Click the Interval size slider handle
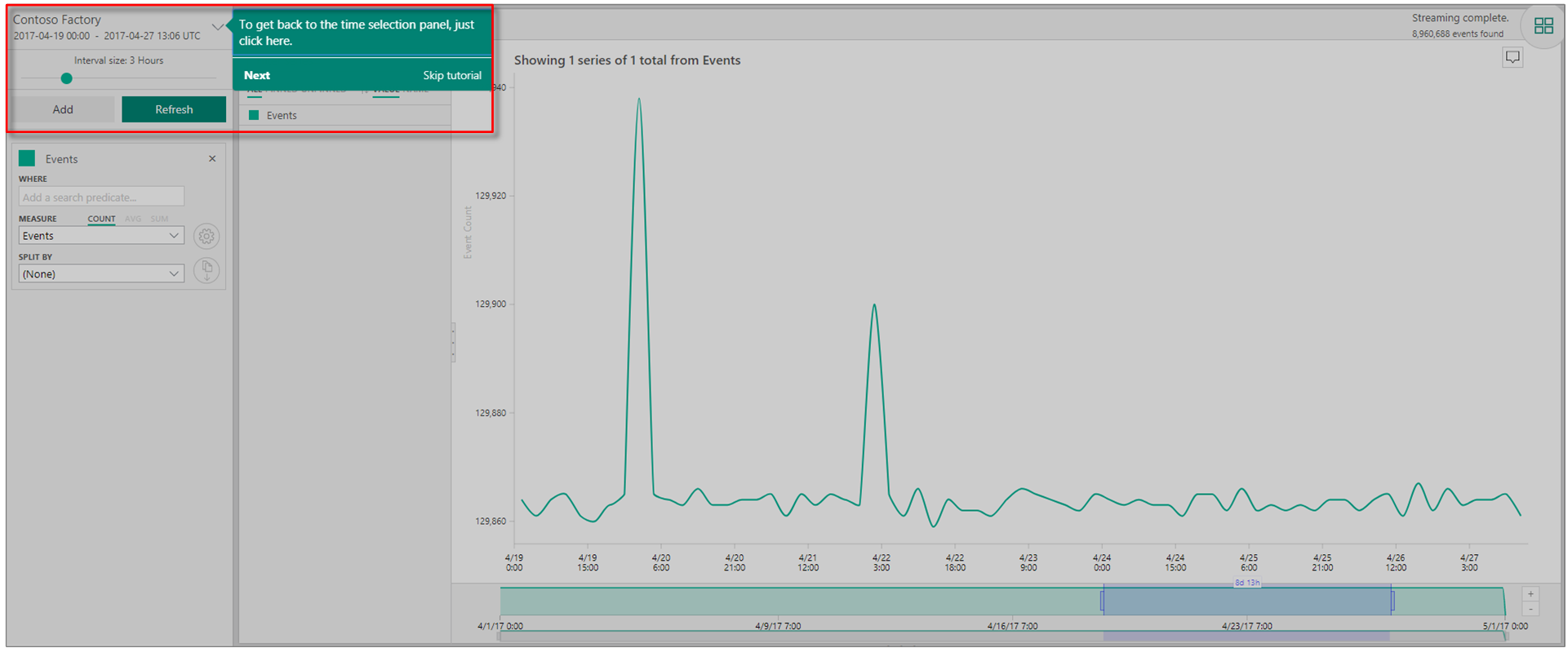This screenshot has width=1568, height=648. click(67, 78)
